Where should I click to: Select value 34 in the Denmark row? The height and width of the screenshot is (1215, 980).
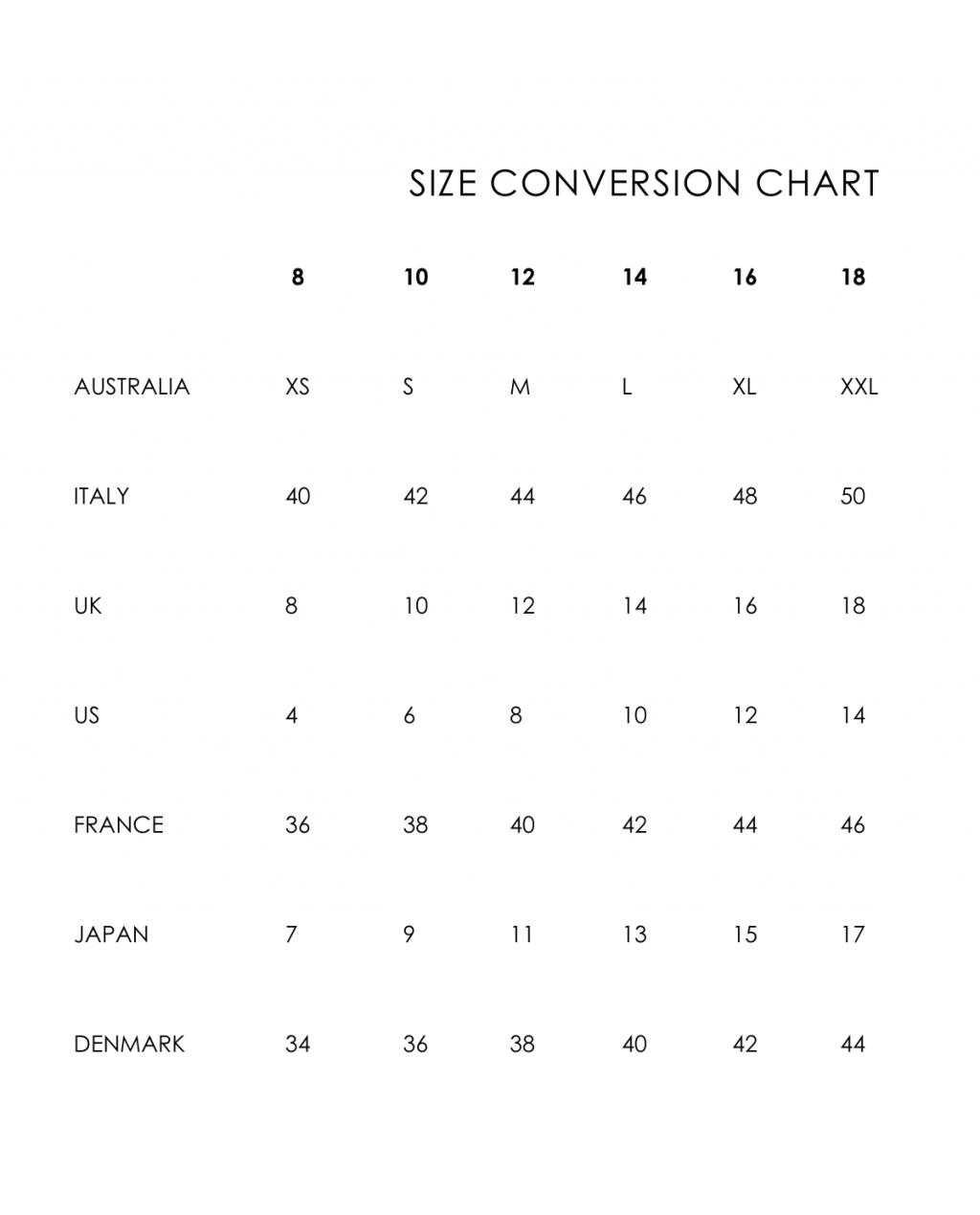pyautogui.click(x=298, y=1044)
